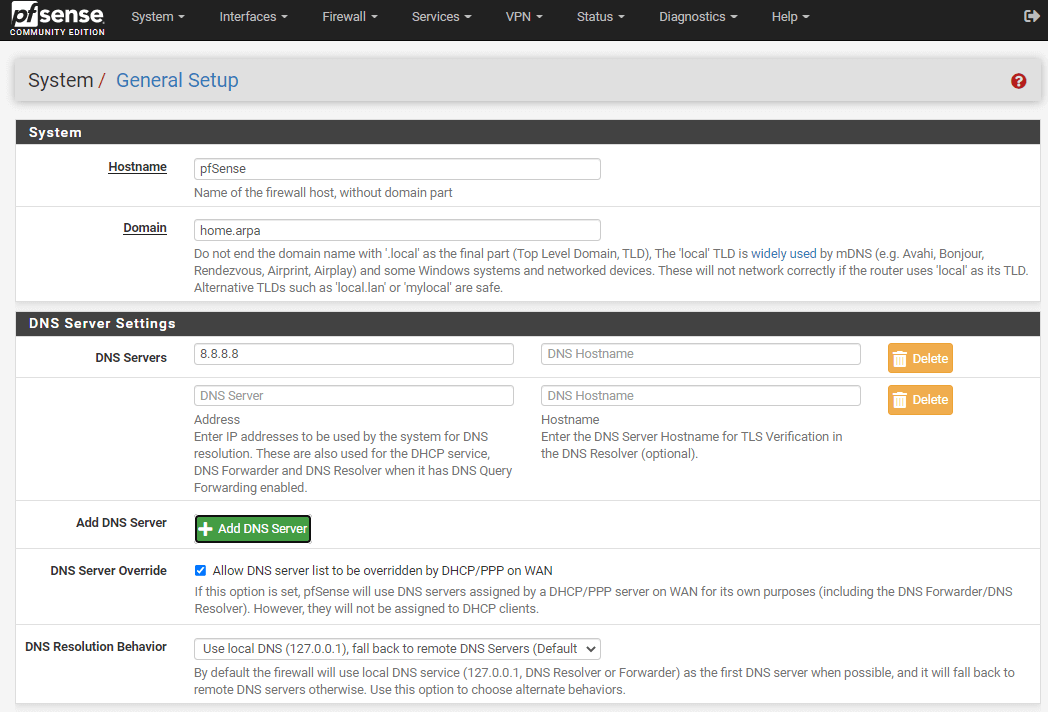Open the Interfaces menu
1048x712 pixels.
point(253,17)
